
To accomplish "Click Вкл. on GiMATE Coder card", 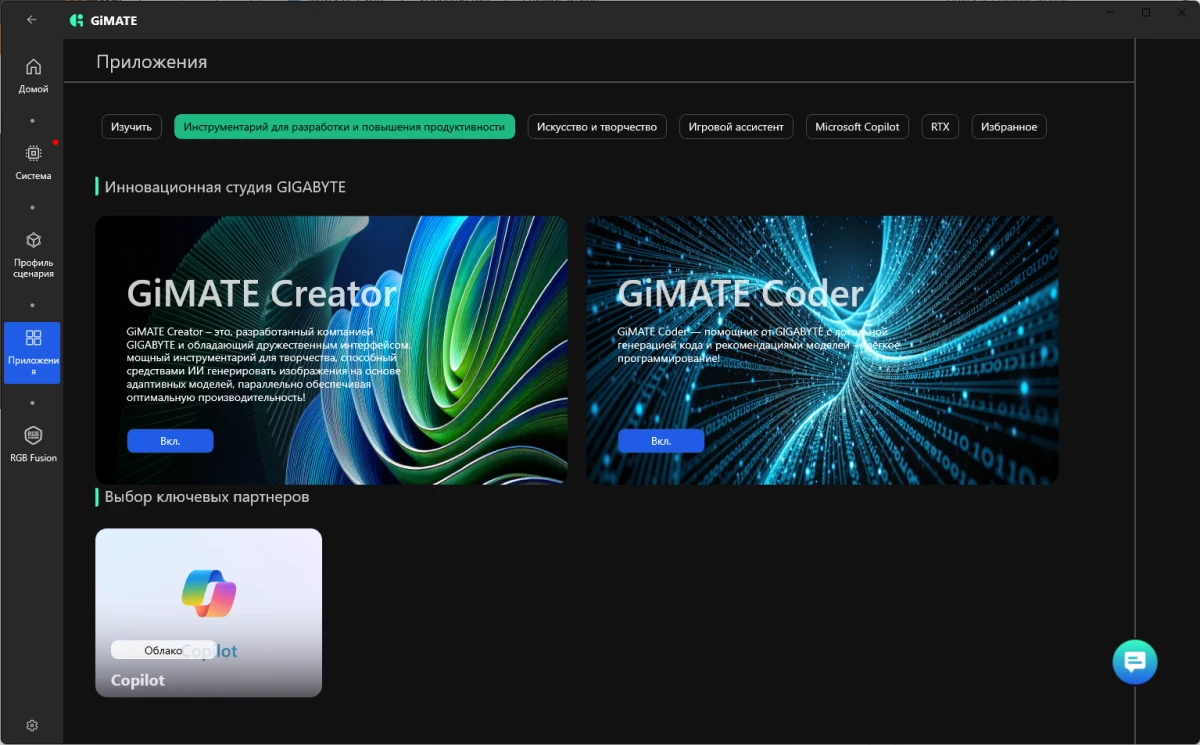I will (661, 441).
